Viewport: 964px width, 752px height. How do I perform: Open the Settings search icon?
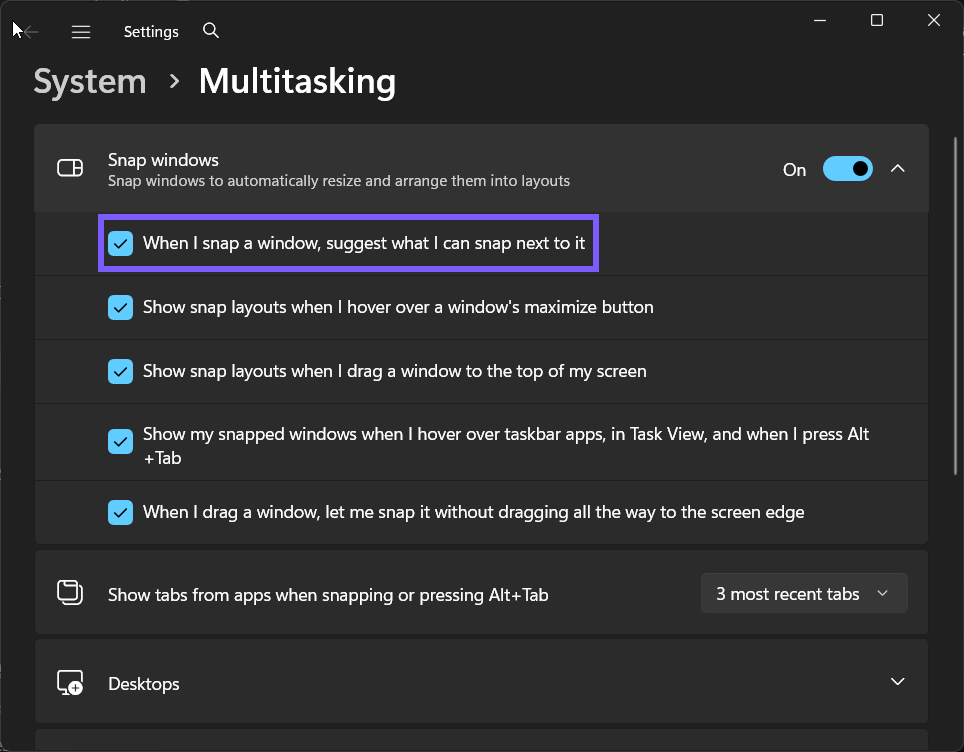tap(211, 30)
